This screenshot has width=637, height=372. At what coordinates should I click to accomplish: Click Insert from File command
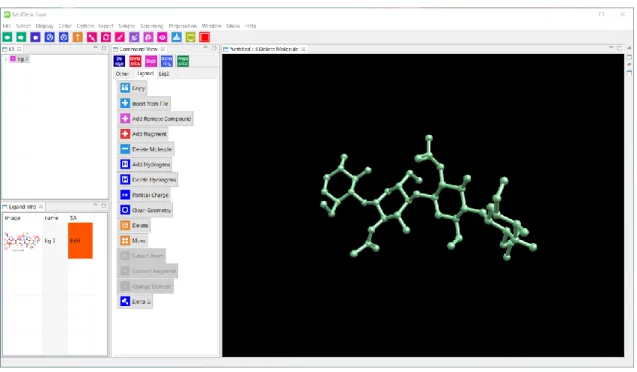(x=144, y=104)
